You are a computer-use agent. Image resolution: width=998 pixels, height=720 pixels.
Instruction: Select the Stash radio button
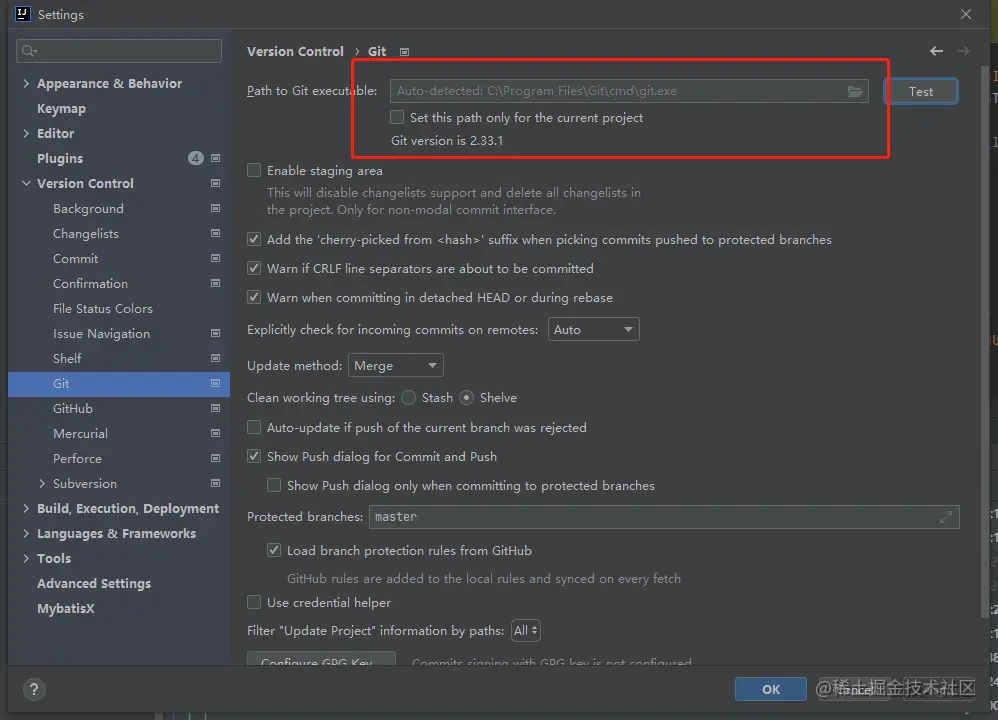[409, 398]
